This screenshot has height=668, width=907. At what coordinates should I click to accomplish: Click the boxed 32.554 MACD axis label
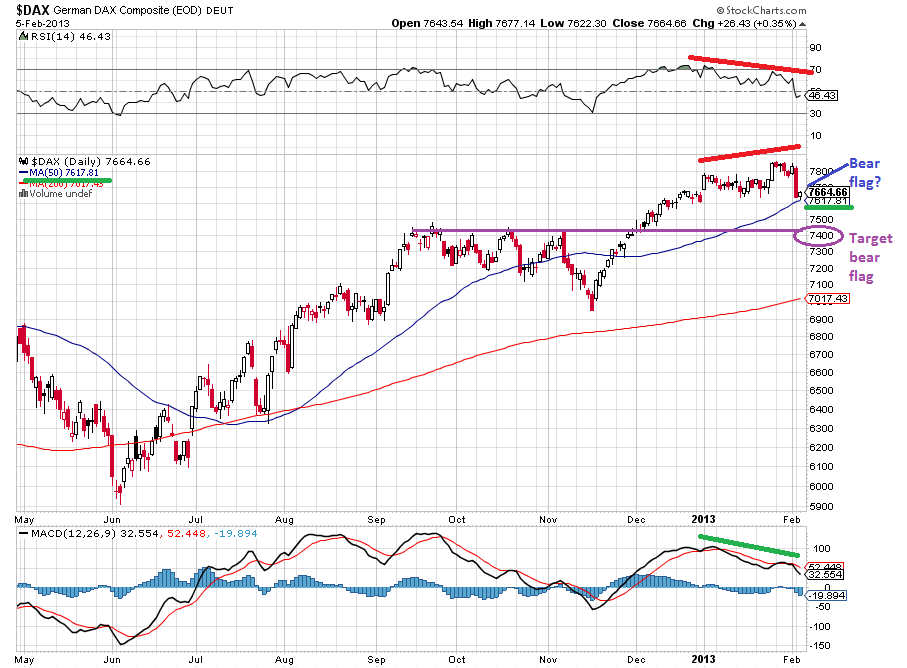click(x=825, y=575)
